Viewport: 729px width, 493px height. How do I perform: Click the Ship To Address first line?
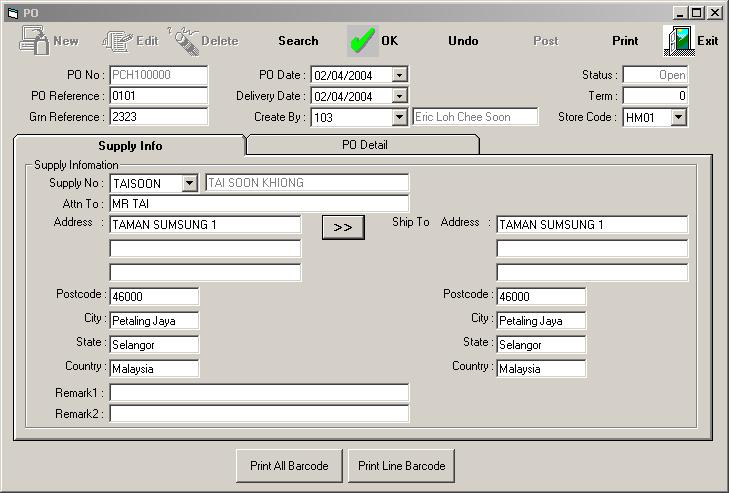click(592, 225)
